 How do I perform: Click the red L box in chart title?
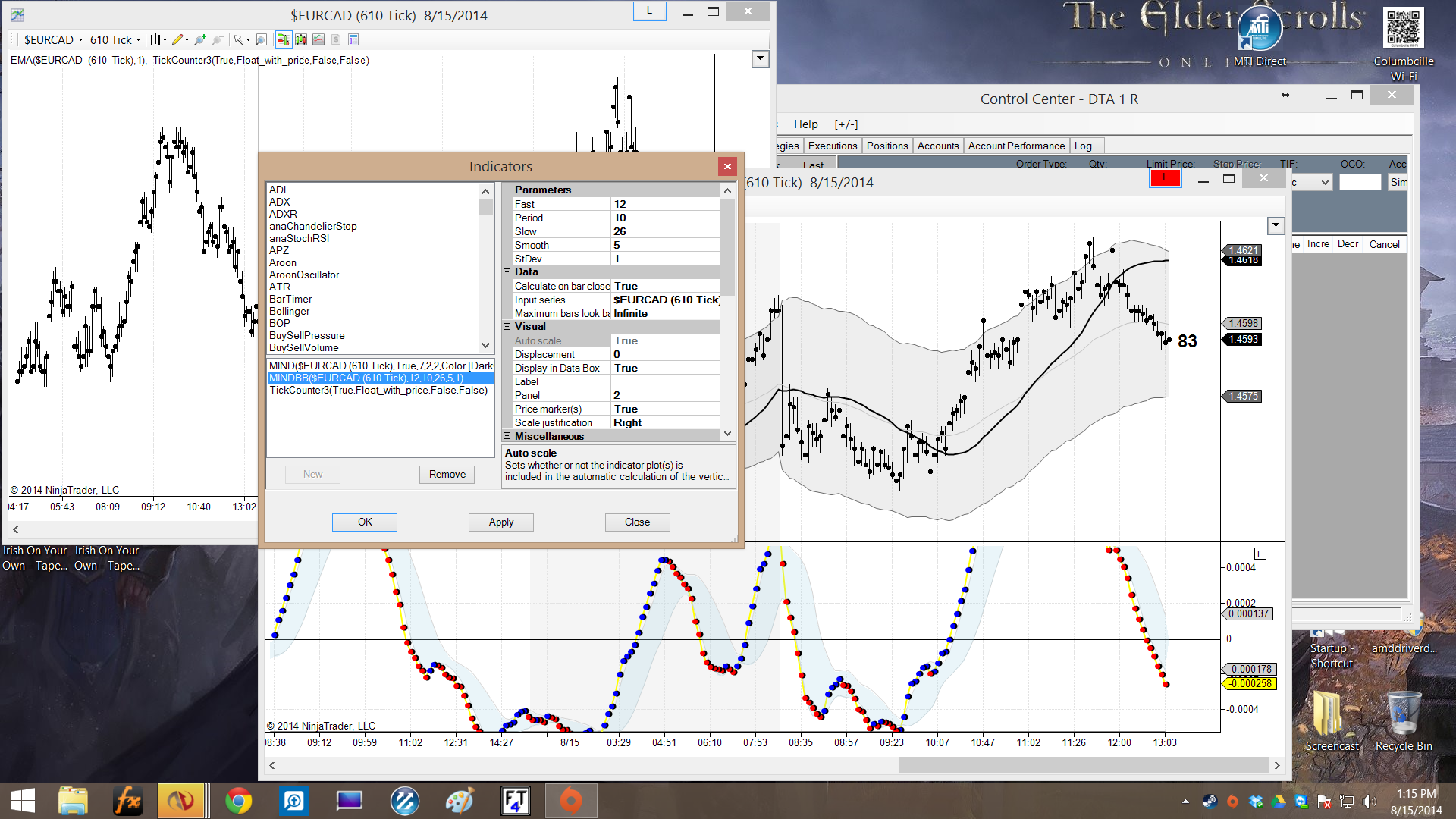pos(1165,178)
